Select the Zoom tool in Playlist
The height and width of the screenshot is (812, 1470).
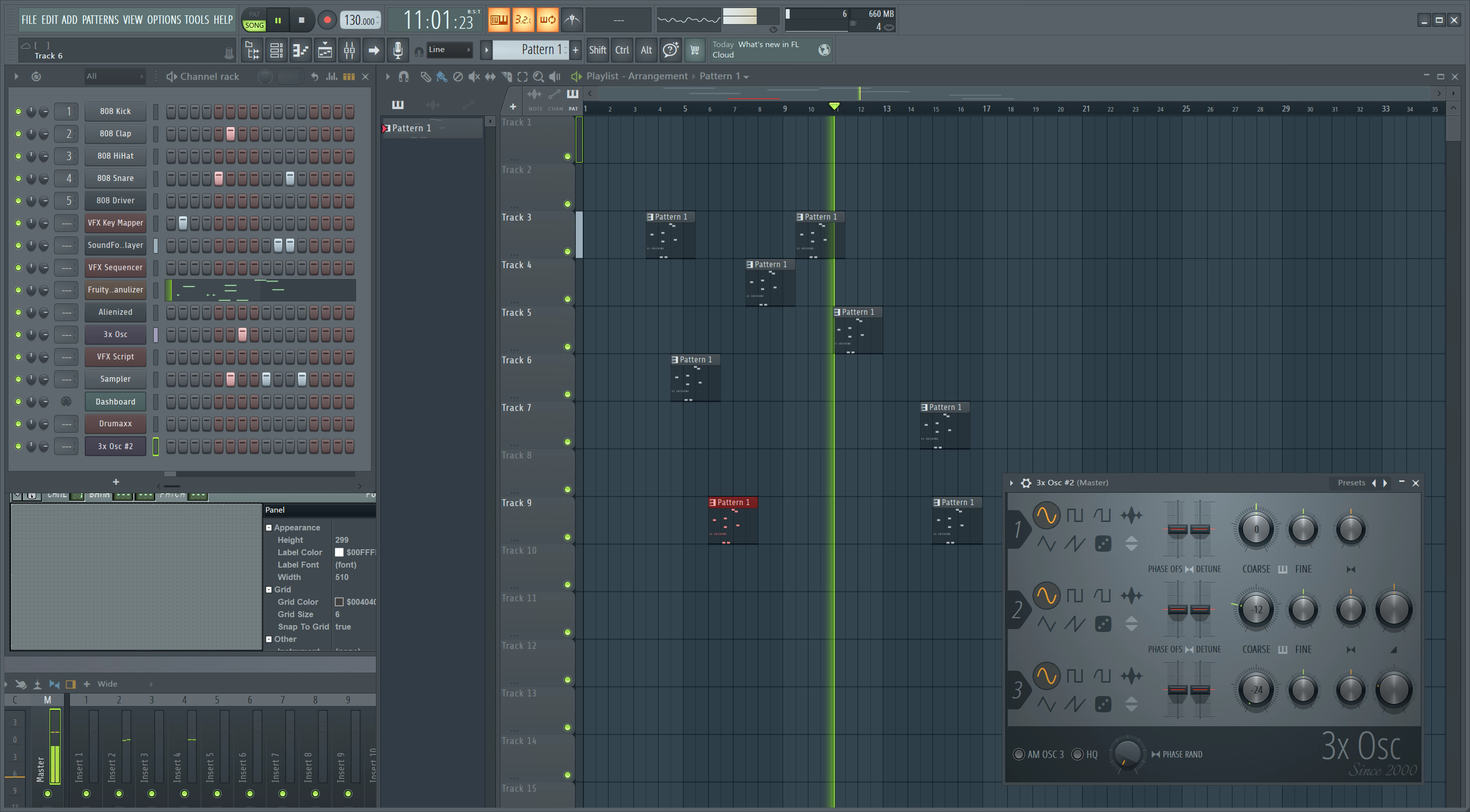coord(538,76)
